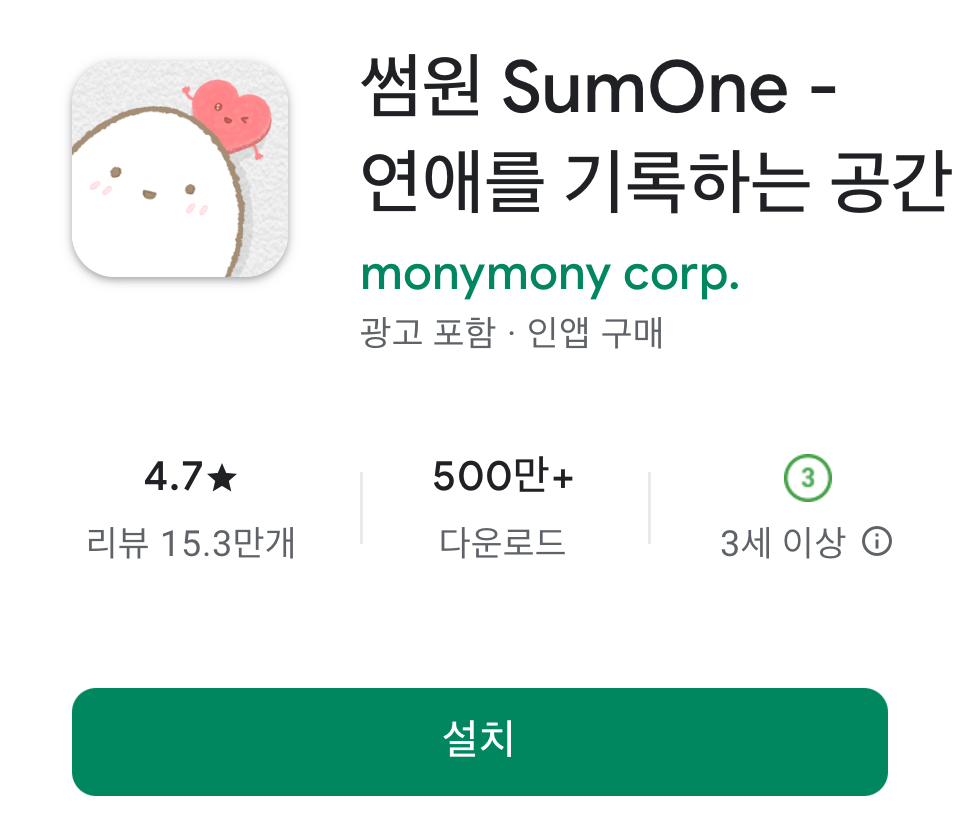Open the 3세 이상 age rating text
The height and width of the screenshot is (835, 960).
782,542
